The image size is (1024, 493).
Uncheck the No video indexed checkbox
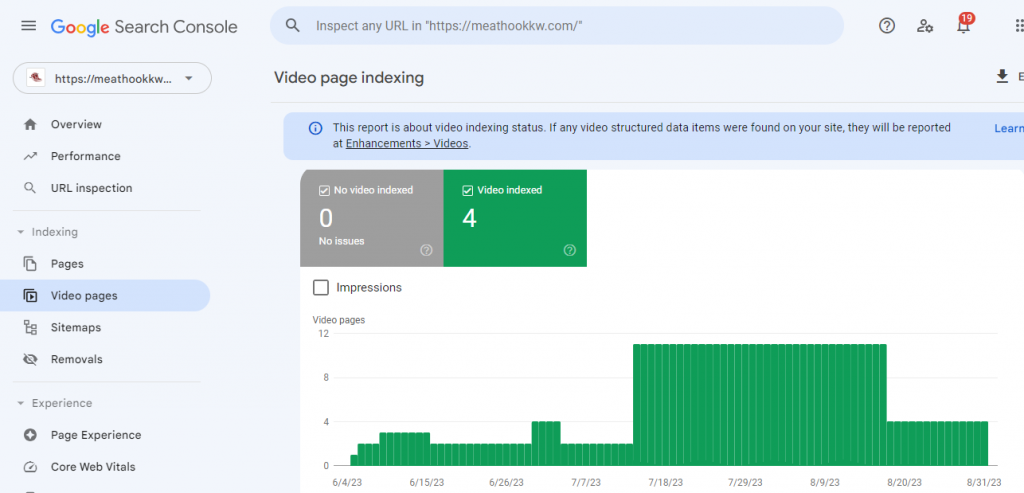pyautogui.click(x=324, y=191)
